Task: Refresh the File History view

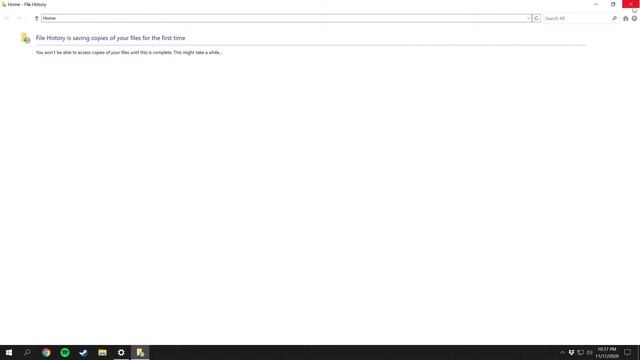Action: click(537, 18)
